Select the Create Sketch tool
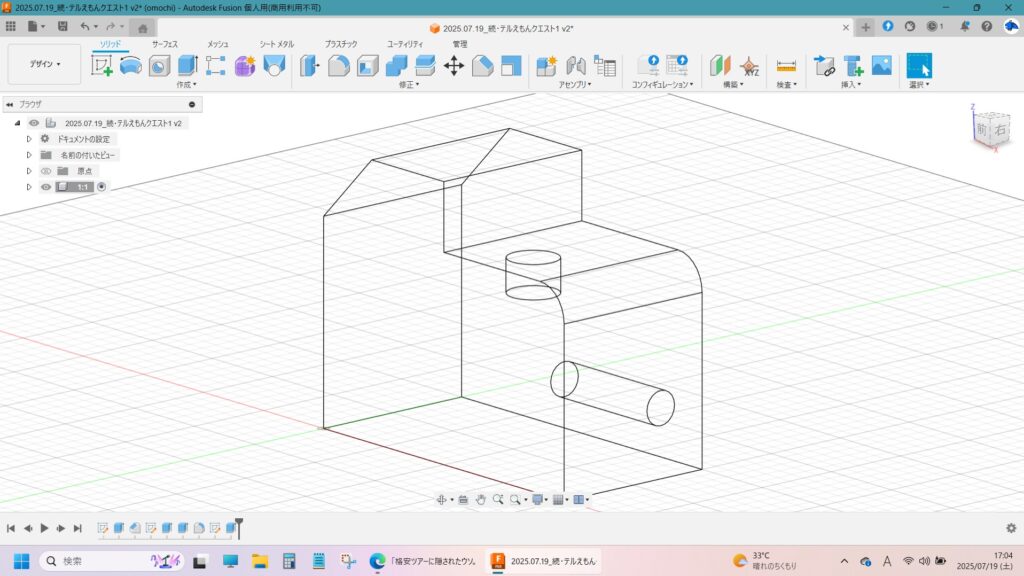This screenshot has width=1024, height=576. pos(102,66)
